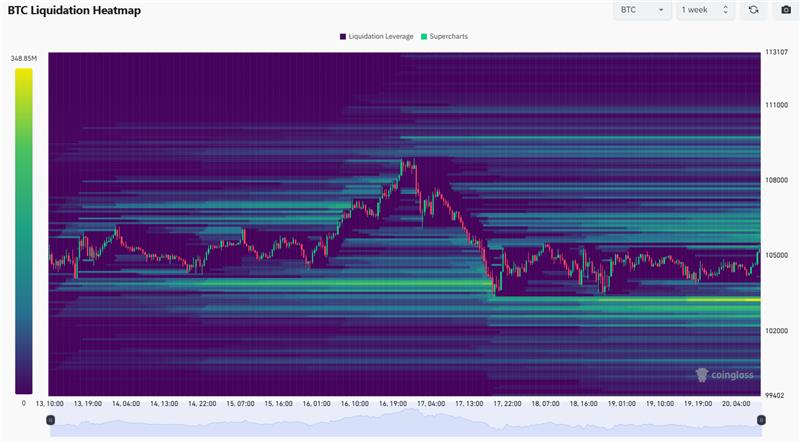800x443 pixels.
Task: Click the 105000 price axis label
Action: tap(776, 255)
